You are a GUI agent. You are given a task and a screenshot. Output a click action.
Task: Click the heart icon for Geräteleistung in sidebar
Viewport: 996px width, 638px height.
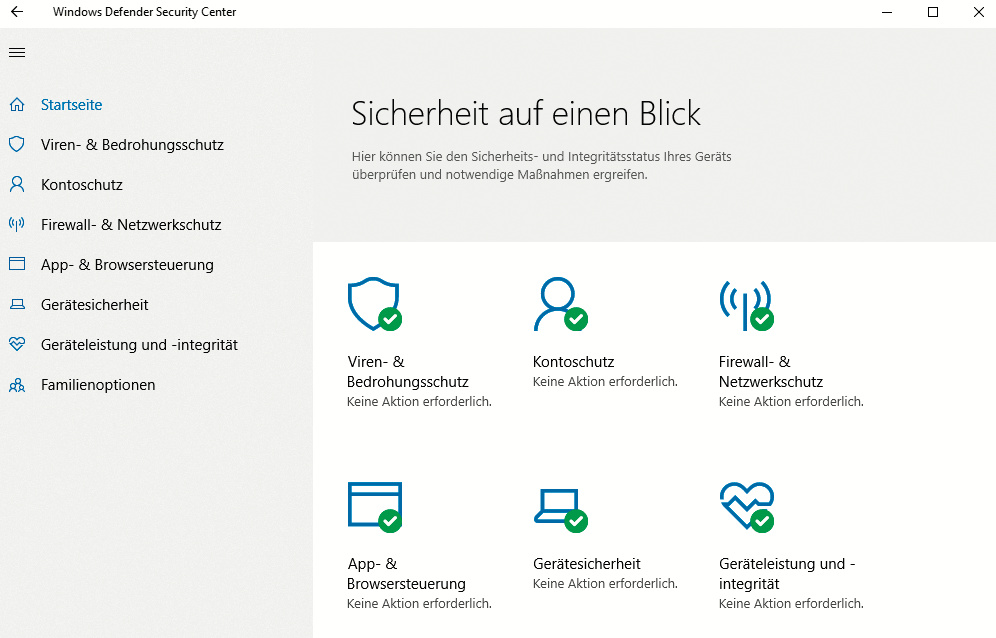(x=16, y=345)
